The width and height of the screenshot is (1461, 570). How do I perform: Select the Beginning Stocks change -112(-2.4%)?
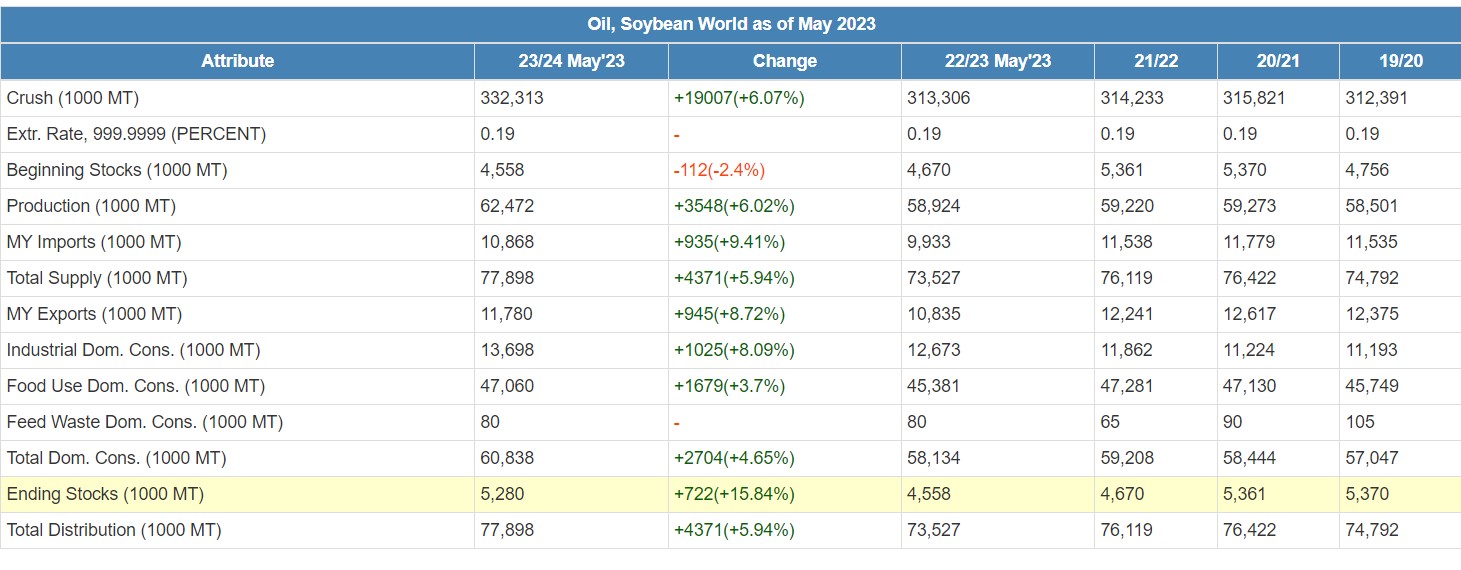click(719, 170)
